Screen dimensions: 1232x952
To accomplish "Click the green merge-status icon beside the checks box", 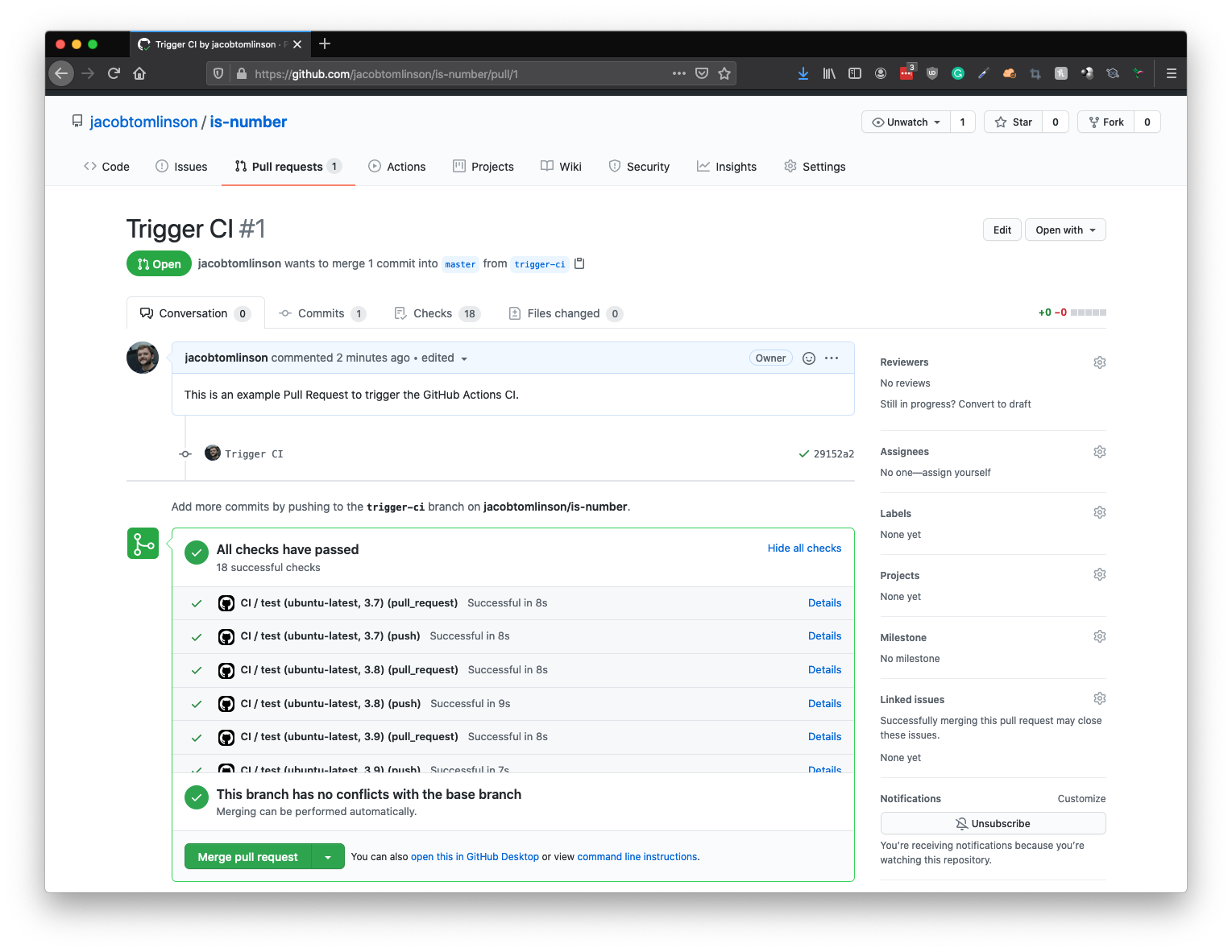I will pyautogui.click(x=143, y=543).
